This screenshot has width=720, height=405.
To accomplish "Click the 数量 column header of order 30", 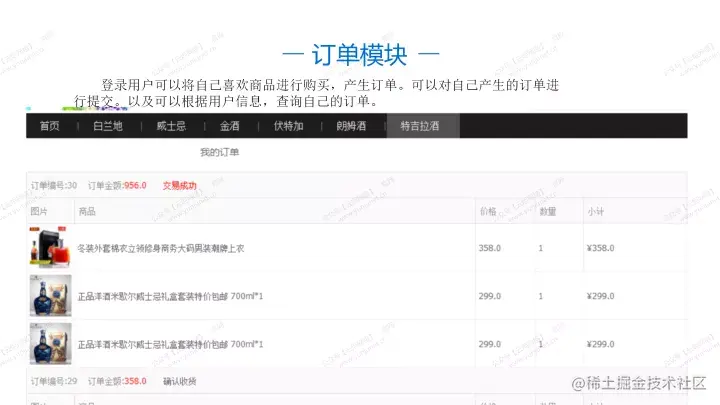I will (x=548, y=211).
